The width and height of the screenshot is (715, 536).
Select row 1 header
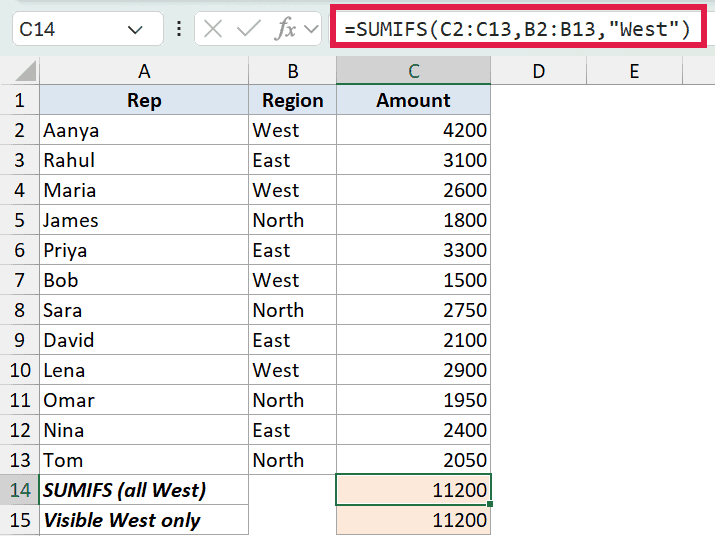pos(20,100)
